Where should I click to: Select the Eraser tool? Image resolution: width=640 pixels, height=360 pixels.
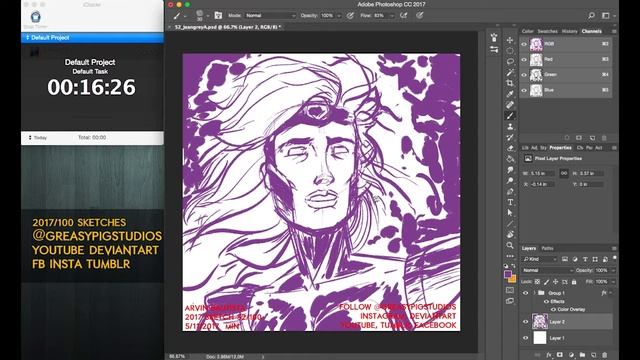click(510, 148)
